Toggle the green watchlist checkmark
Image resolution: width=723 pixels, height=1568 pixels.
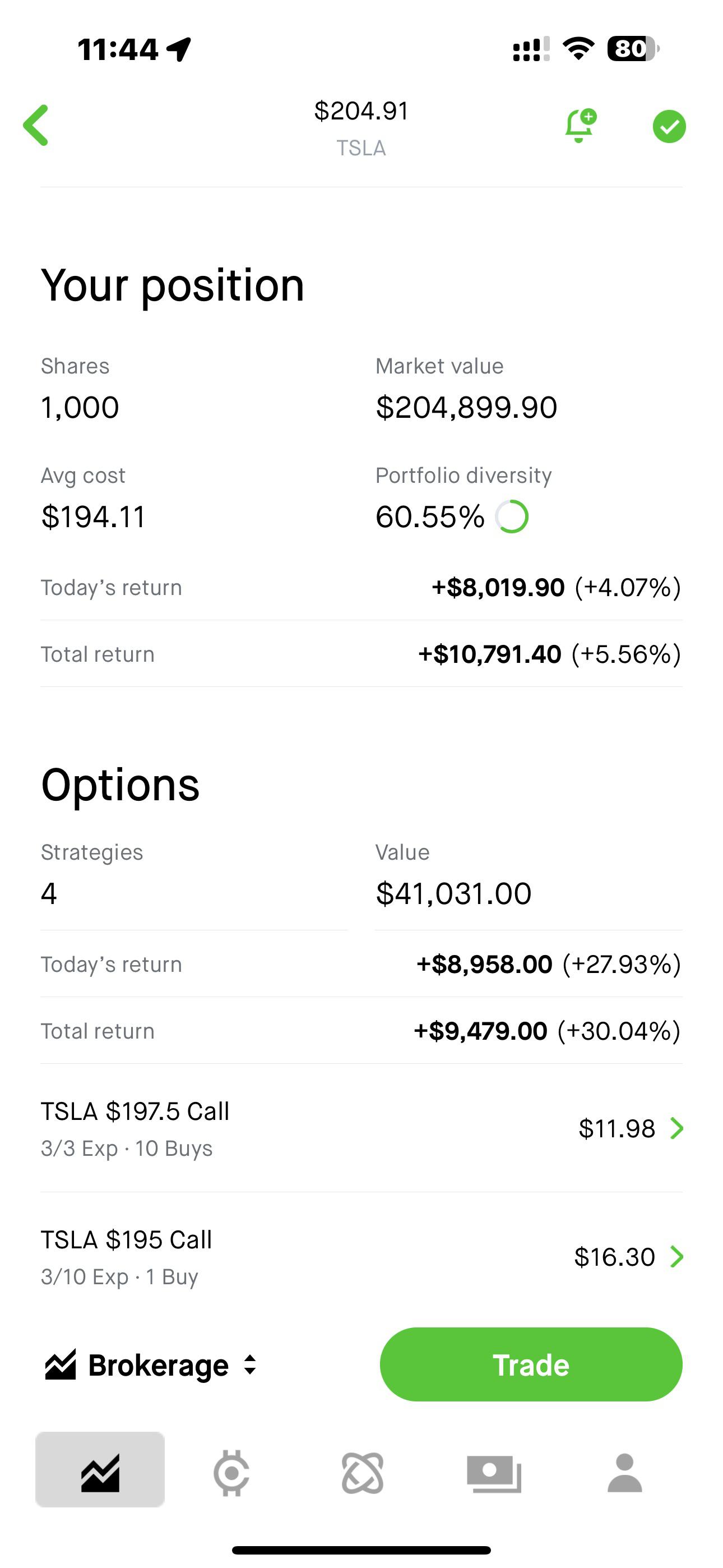669,127
